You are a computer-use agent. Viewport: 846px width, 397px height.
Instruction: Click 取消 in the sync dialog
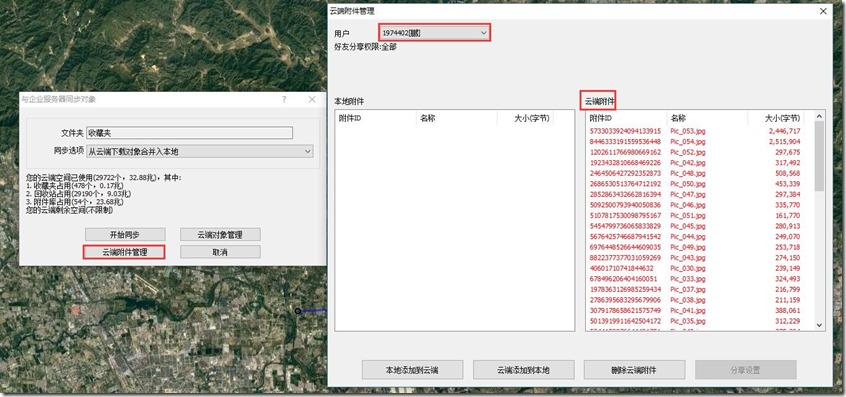pyautogui.click(x=220, y=252)
